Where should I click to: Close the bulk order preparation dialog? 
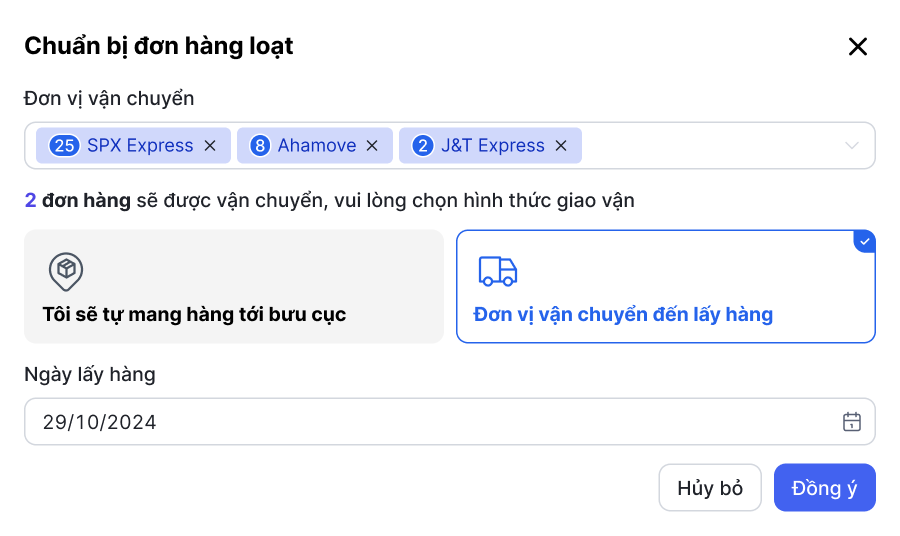[x=857, y=46]
